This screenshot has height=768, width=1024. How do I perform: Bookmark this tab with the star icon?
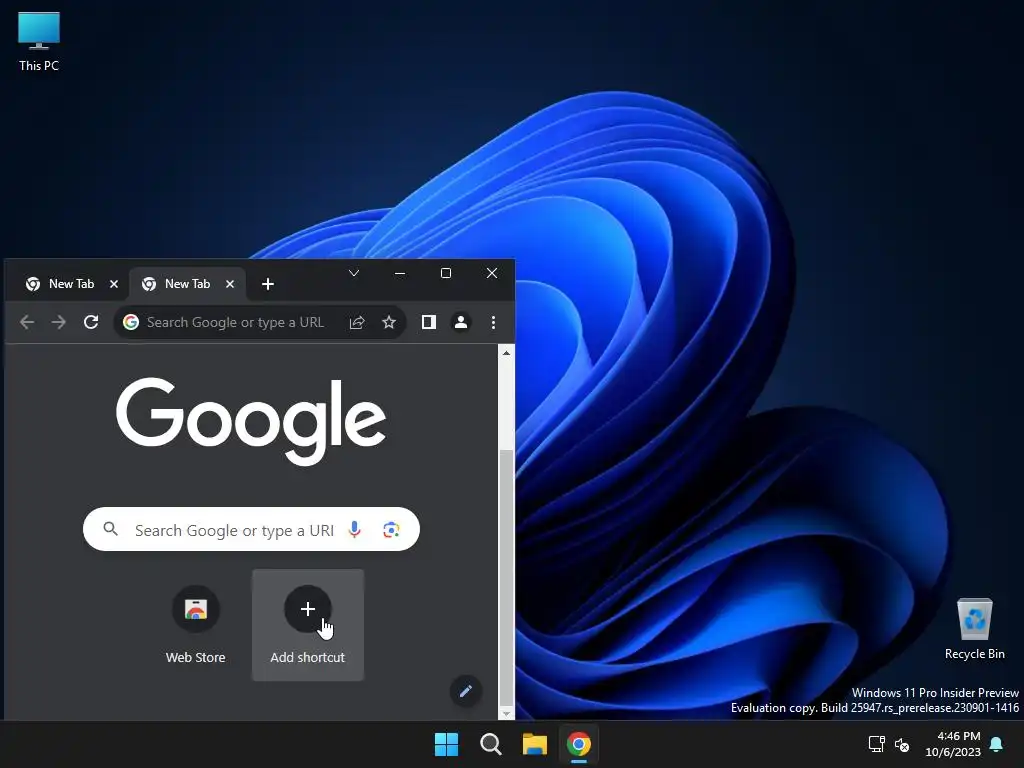[x=389, y=322]
